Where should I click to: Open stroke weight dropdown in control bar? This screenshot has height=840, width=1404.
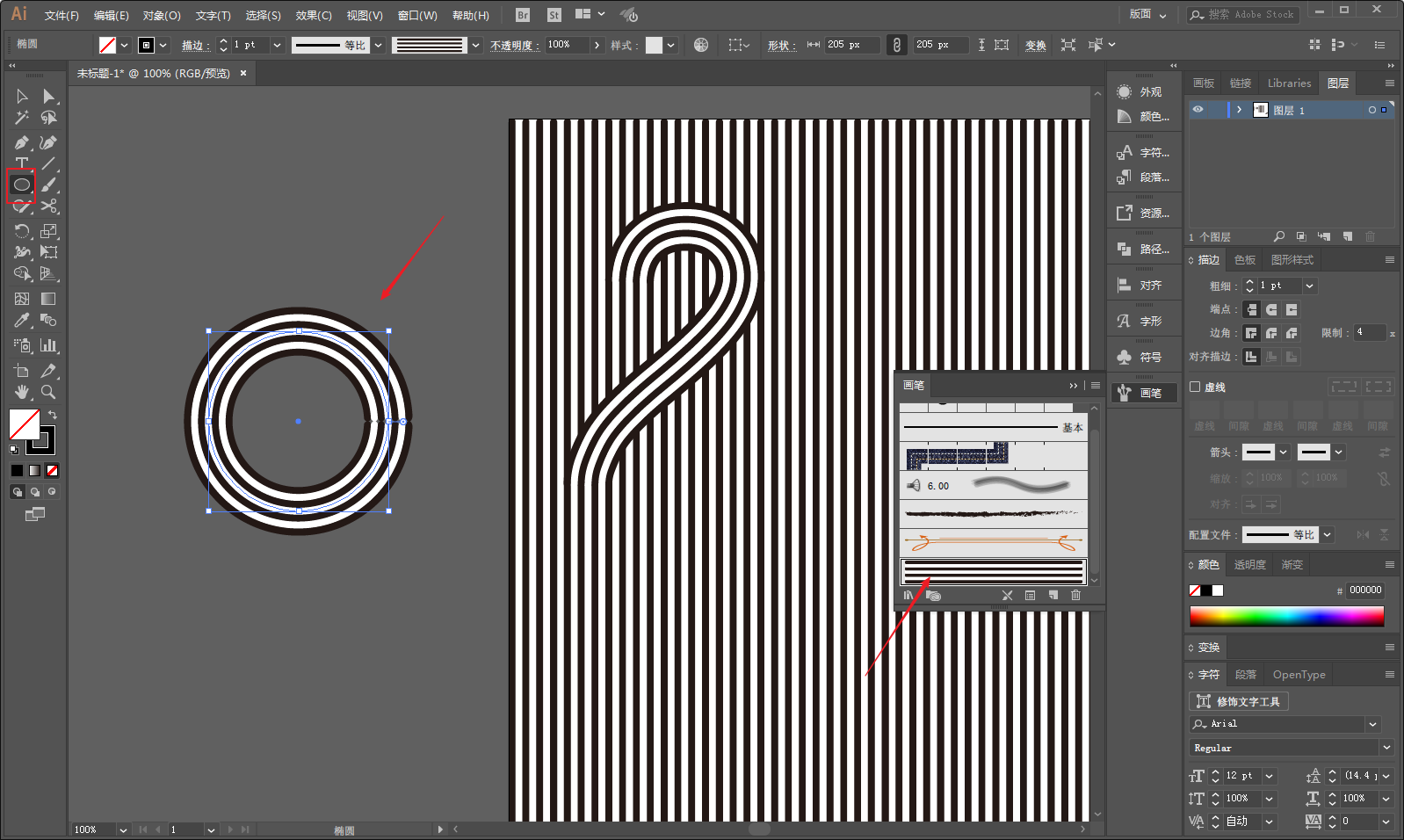tap(278, 45)
